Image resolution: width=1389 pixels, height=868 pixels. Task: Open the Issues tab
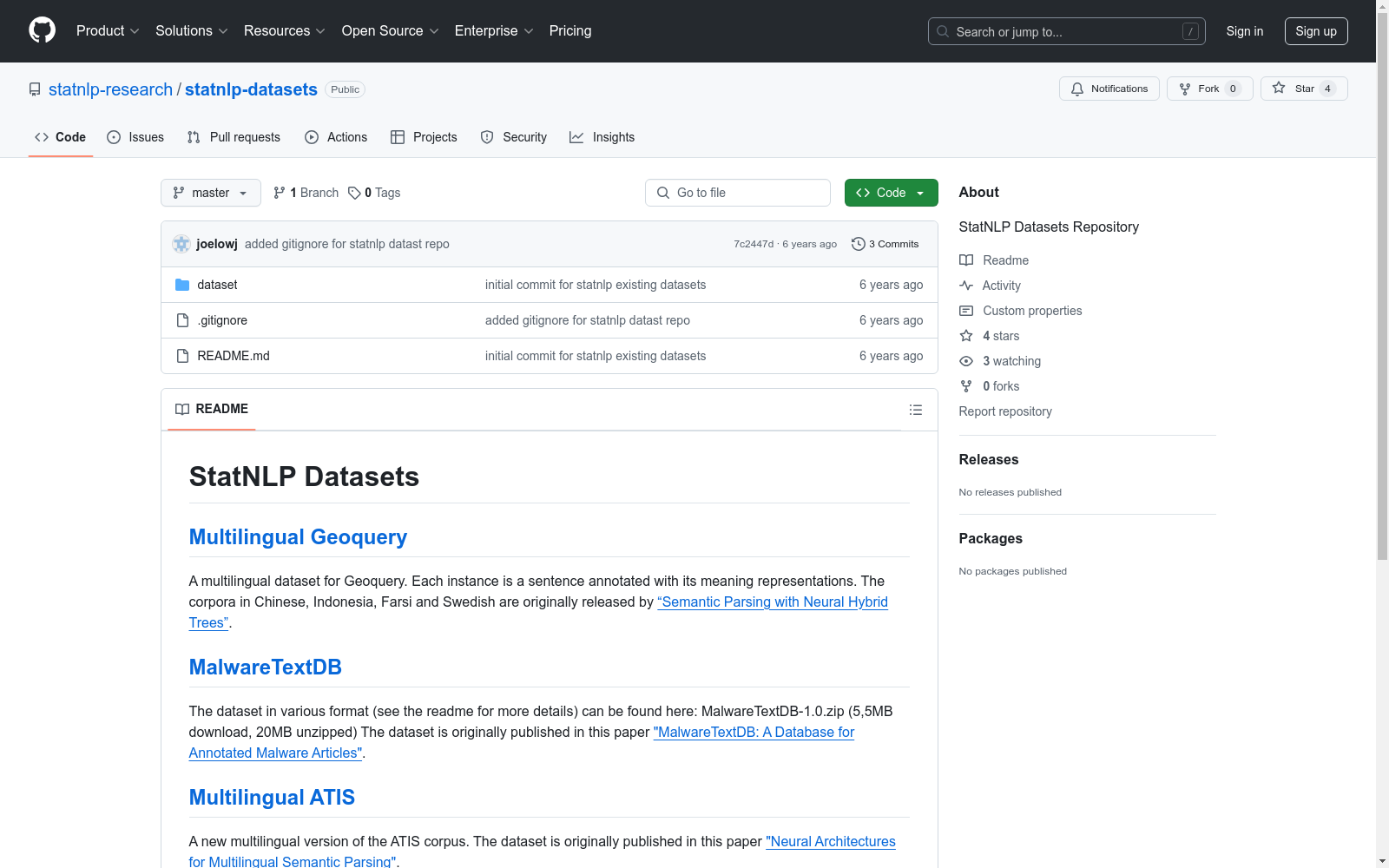[x=135, y=137]
